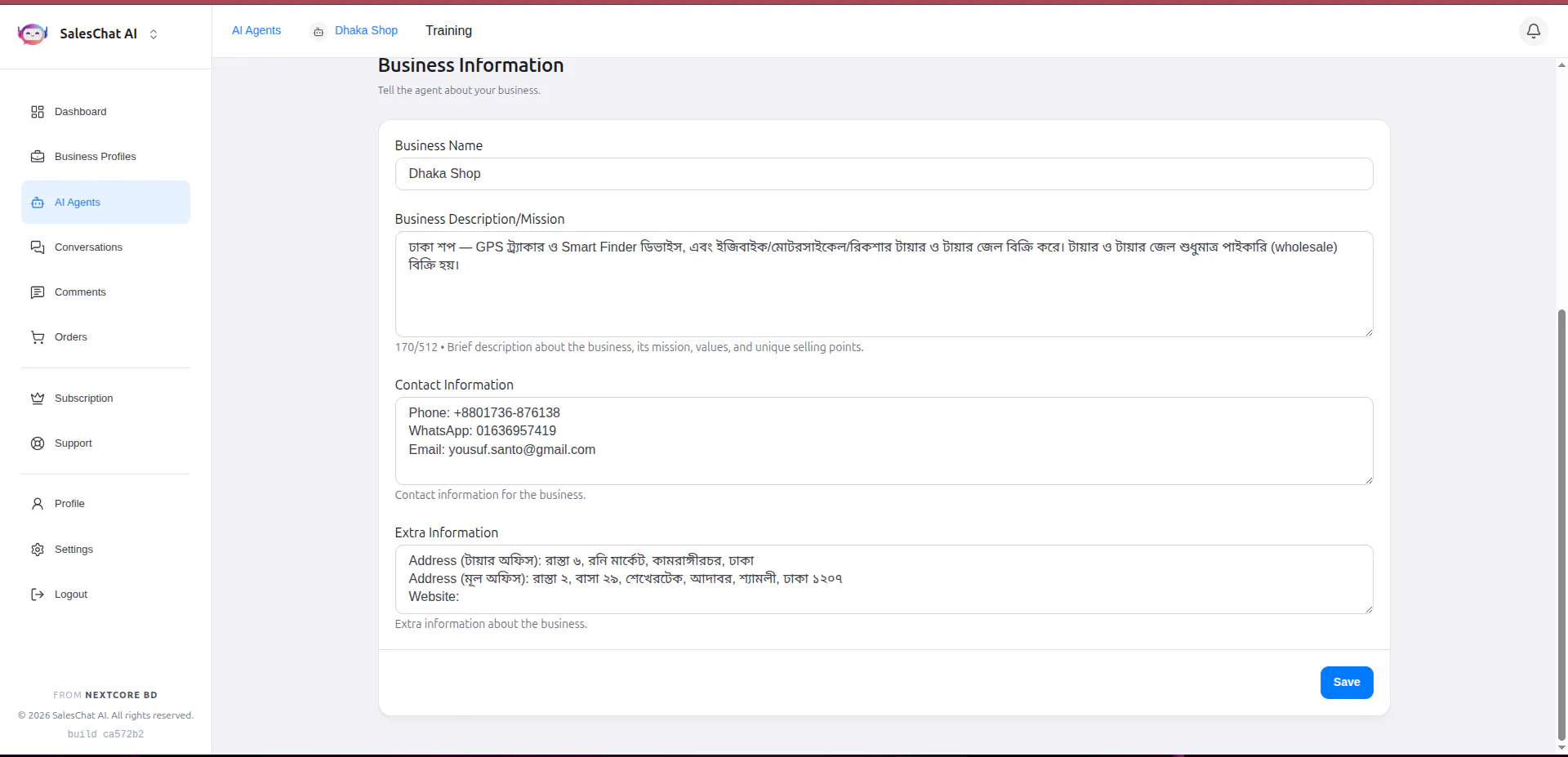Click into the Business Description/Mission textarea
The height and width of the screenshot is (757, 1568).
pyautogui.click(x=884, y=284)
